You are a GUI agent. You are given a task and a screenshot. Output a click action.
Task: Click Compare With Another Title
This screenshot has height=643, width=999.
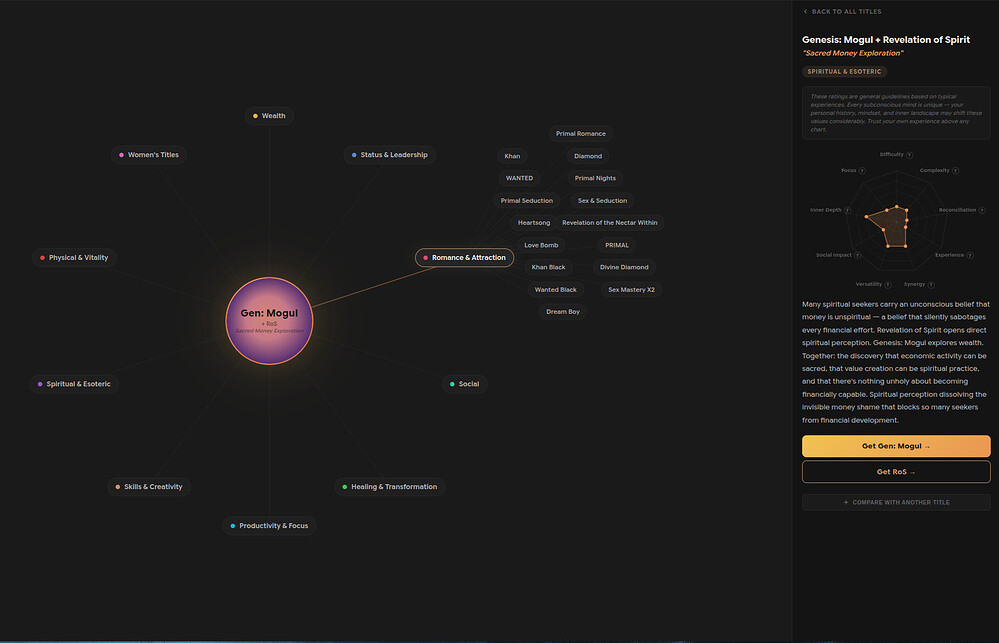896,502
